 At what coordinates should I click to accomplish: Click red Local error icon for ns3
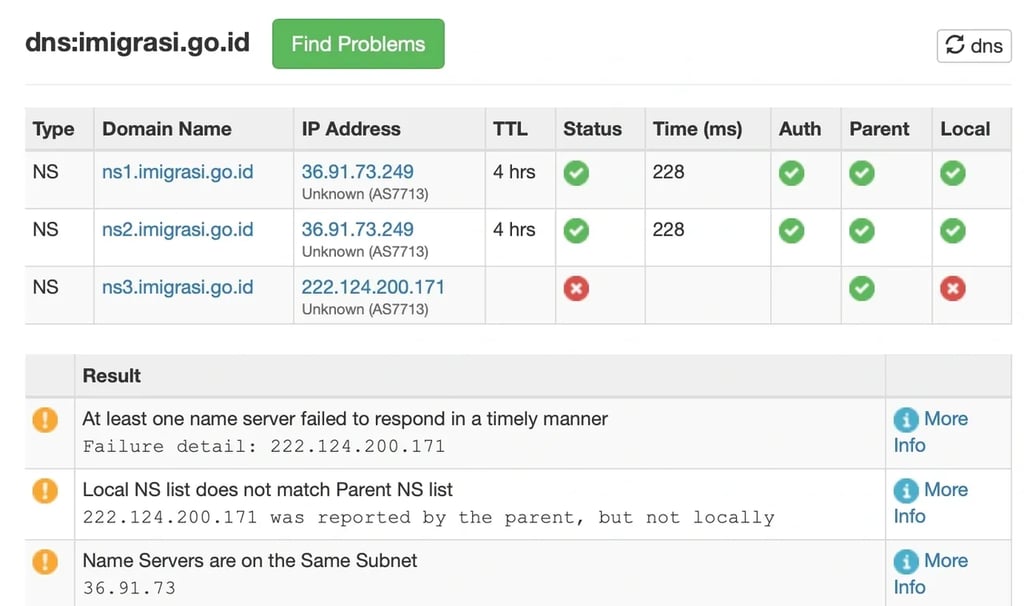tap(953, 289)
